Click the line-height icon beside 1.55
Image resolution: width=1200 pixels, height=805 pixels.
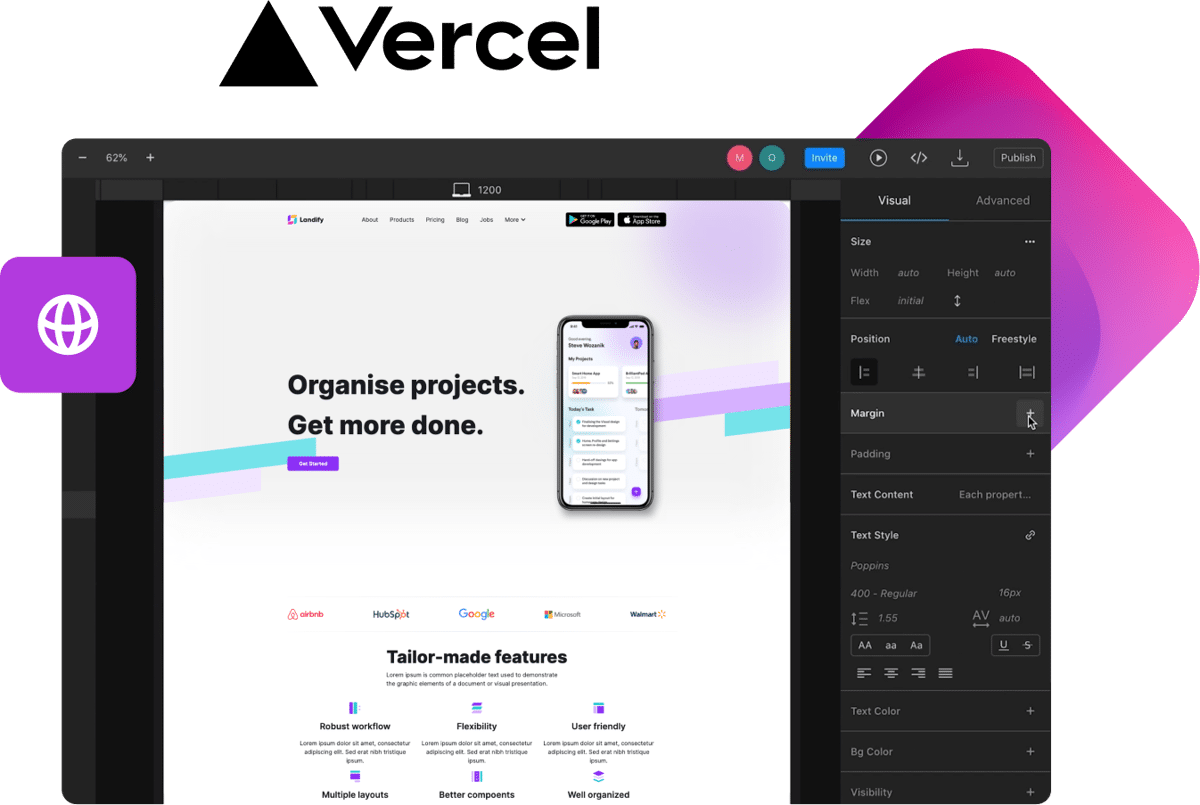pos(861,618)
